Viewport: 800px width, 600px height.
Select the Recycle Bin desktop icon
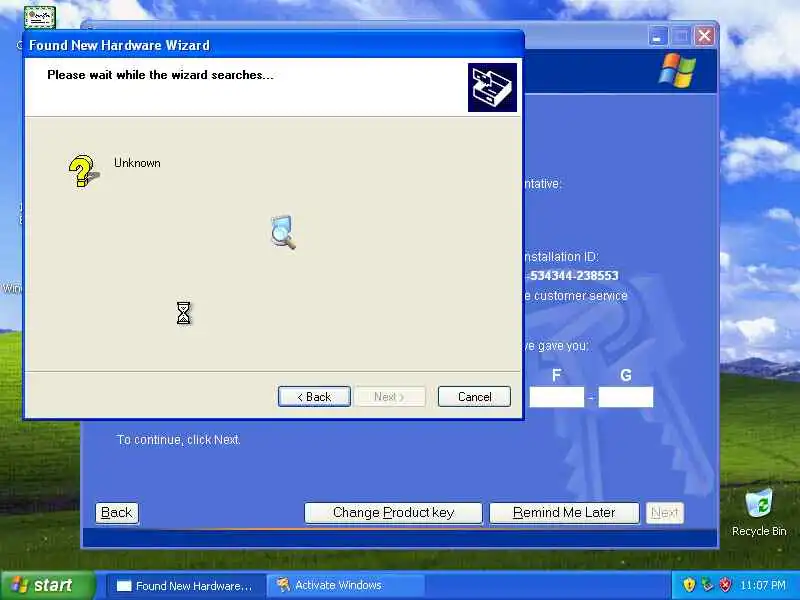pos(759,512)
